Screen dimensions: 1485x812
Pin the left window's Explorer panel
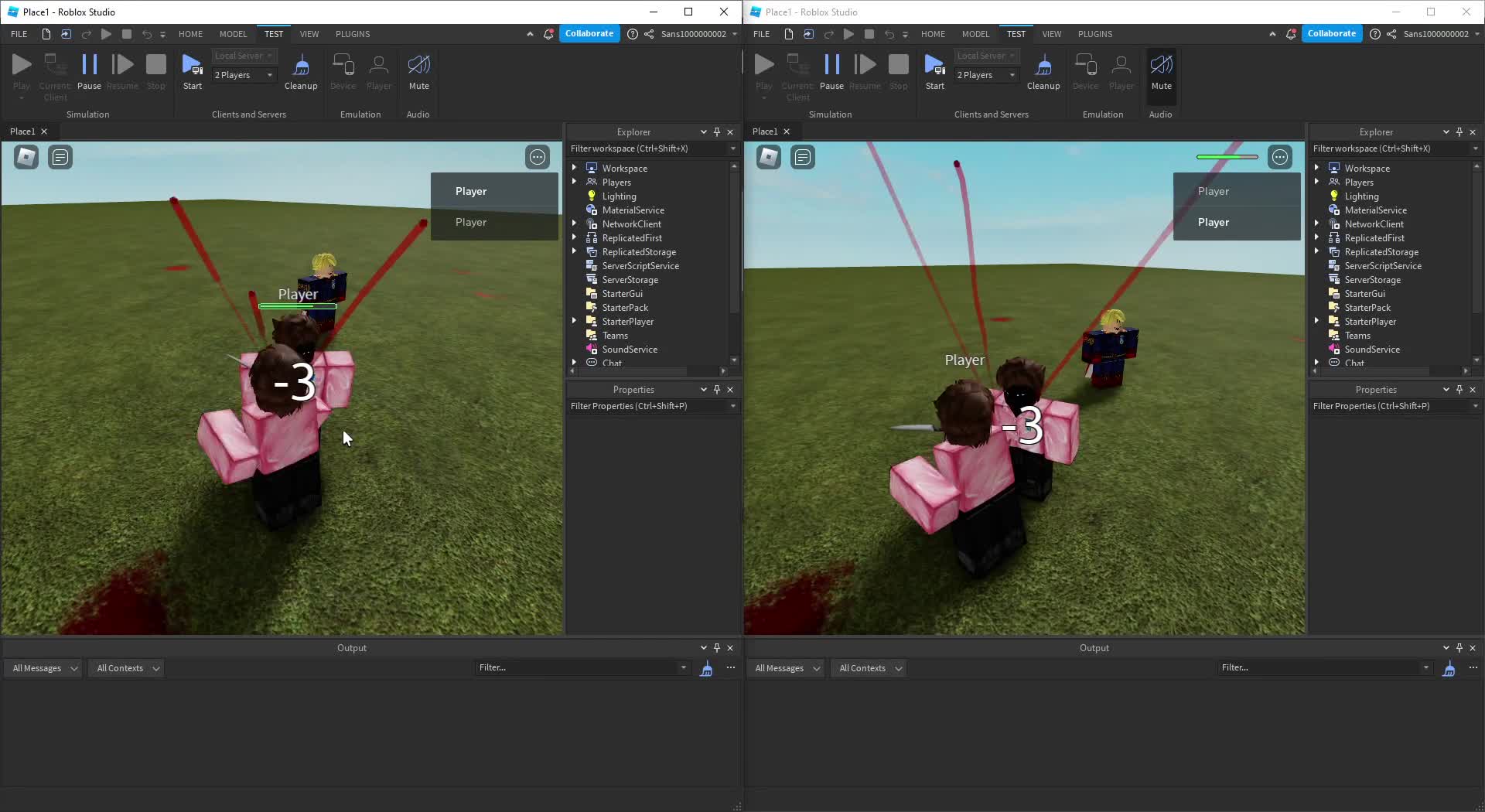[717, 132]
